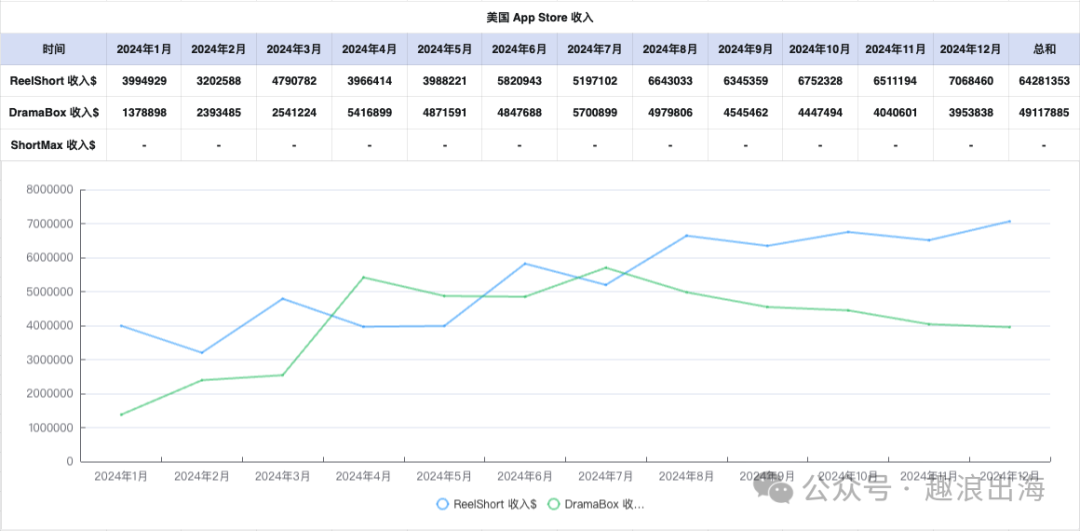Image resolution: width=1080 pixels, height=531 pixels.
Task: Click the 6000000 y-axis label
Action: coord(50,258)
